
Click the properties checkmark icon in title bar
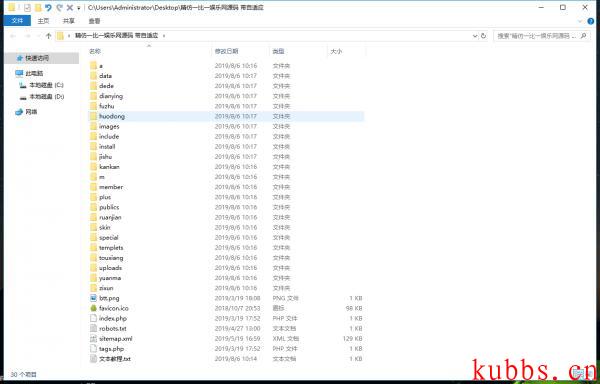pyautogui.click(x=27, y=7)
